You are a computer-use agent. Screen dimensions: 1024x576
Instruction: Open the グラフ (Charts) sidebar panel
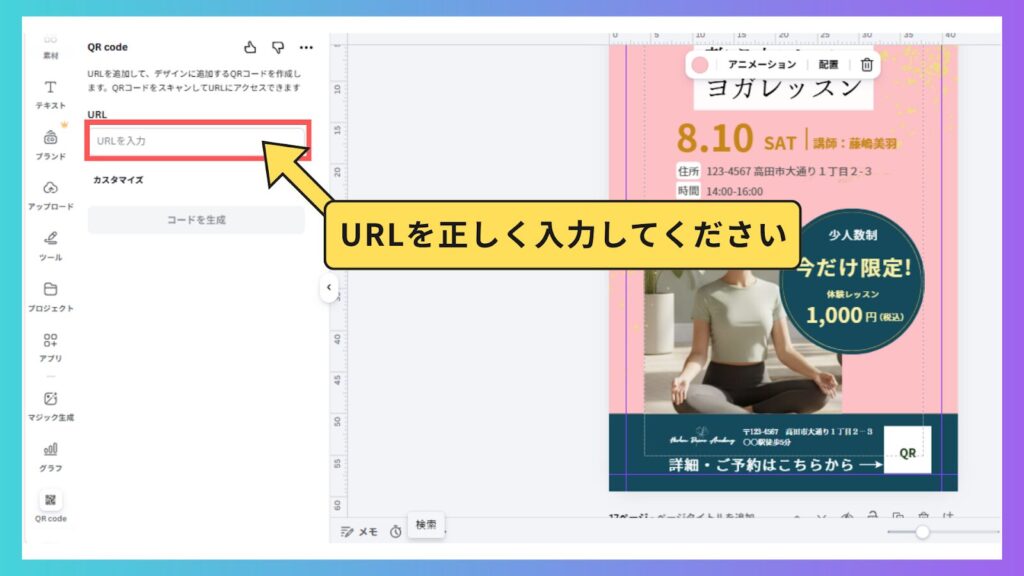click(50, 455)
